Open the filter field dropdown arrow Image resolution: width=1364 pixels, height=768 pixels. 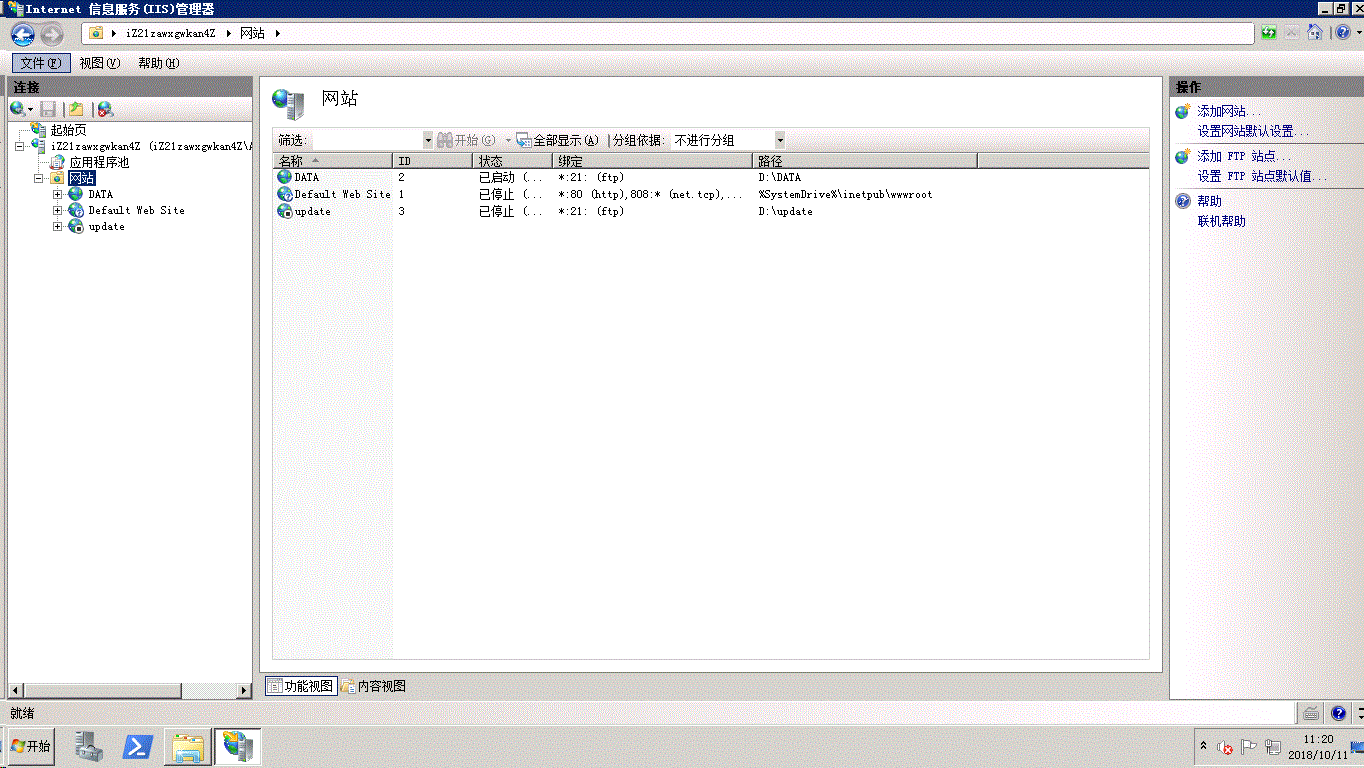428,141
